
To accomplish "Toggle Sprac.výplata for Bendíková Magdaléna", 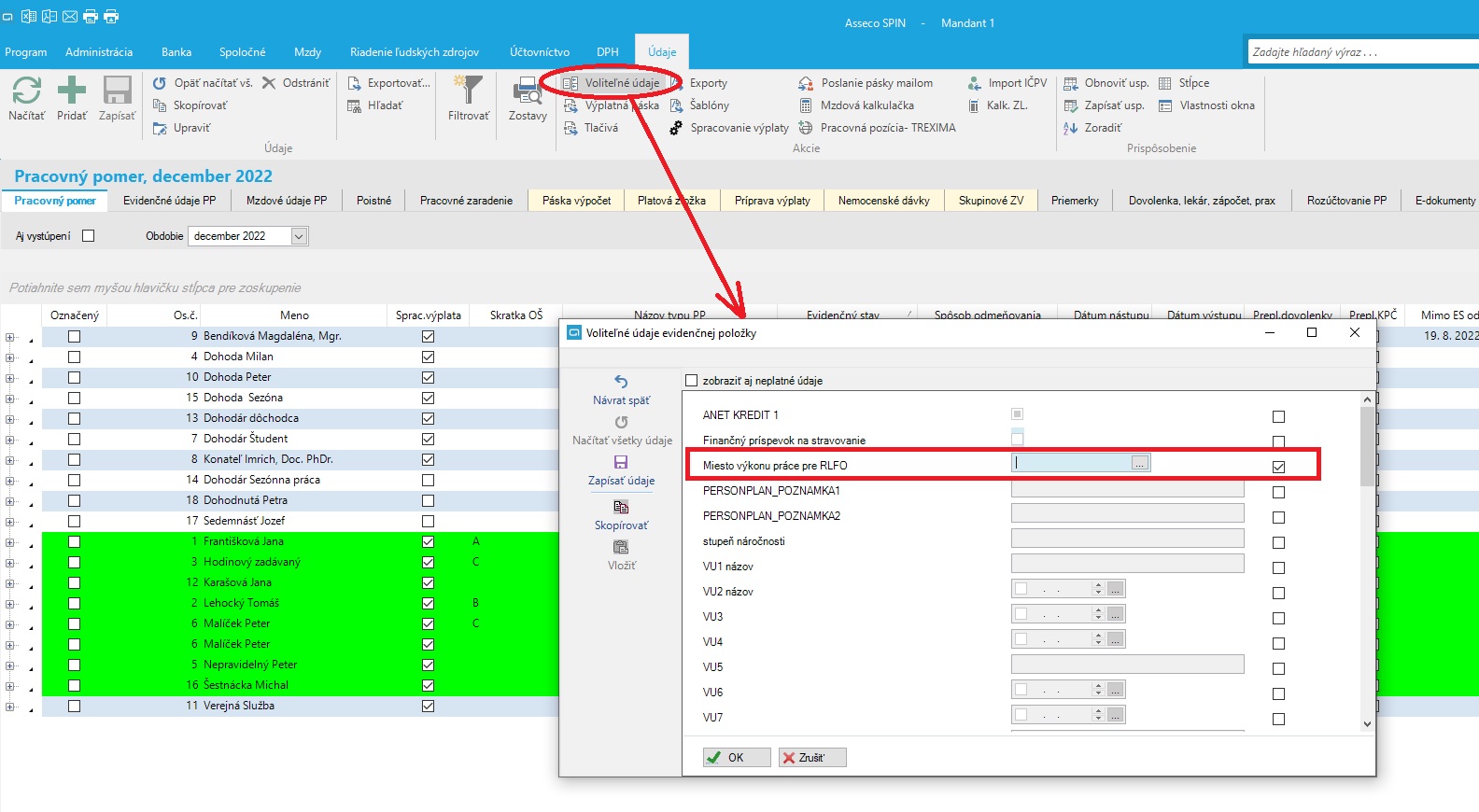I will pos(428,336).
